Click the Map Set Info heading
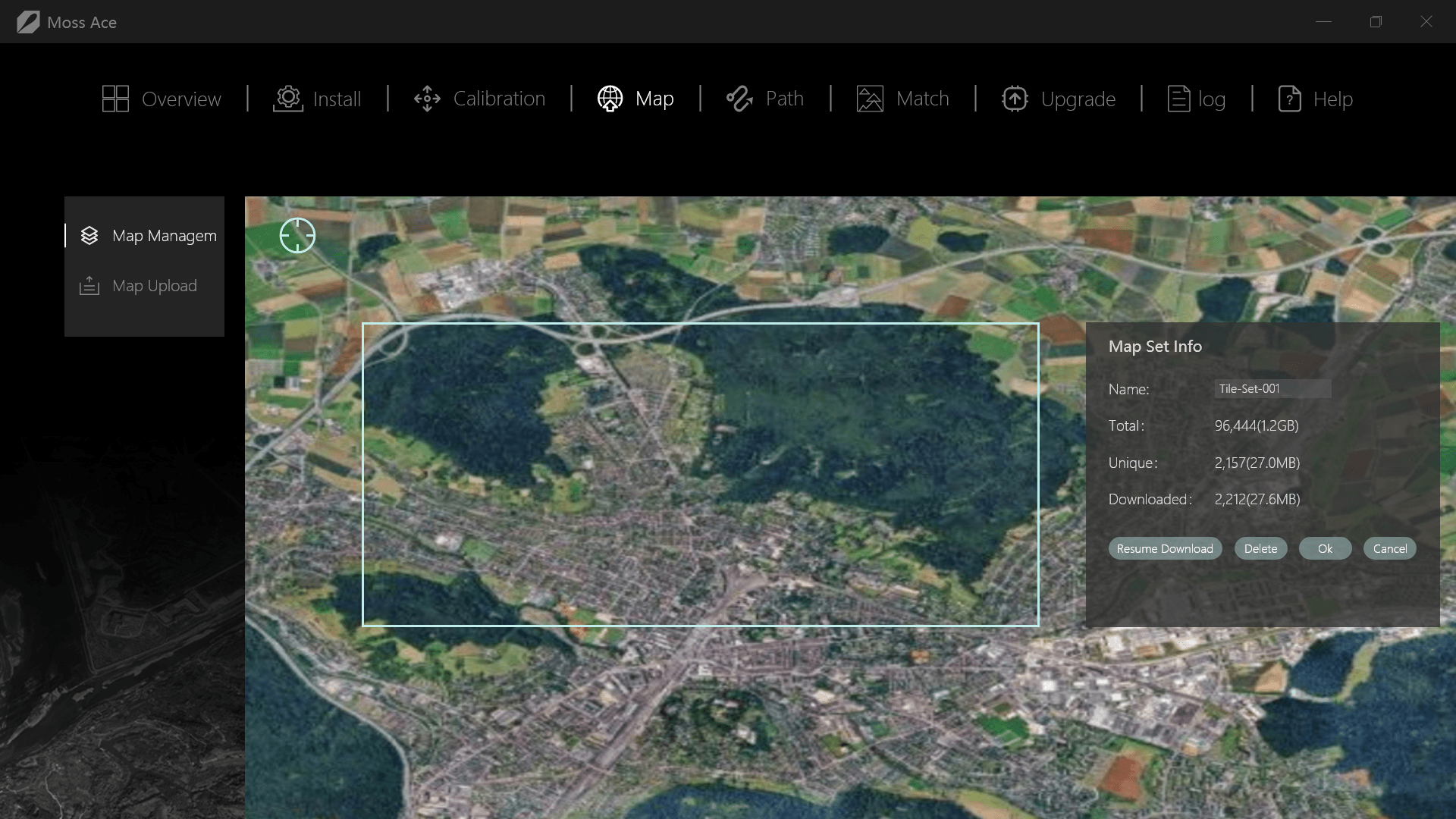Screen dimensions: 1456x819 tap(1155, 346)
